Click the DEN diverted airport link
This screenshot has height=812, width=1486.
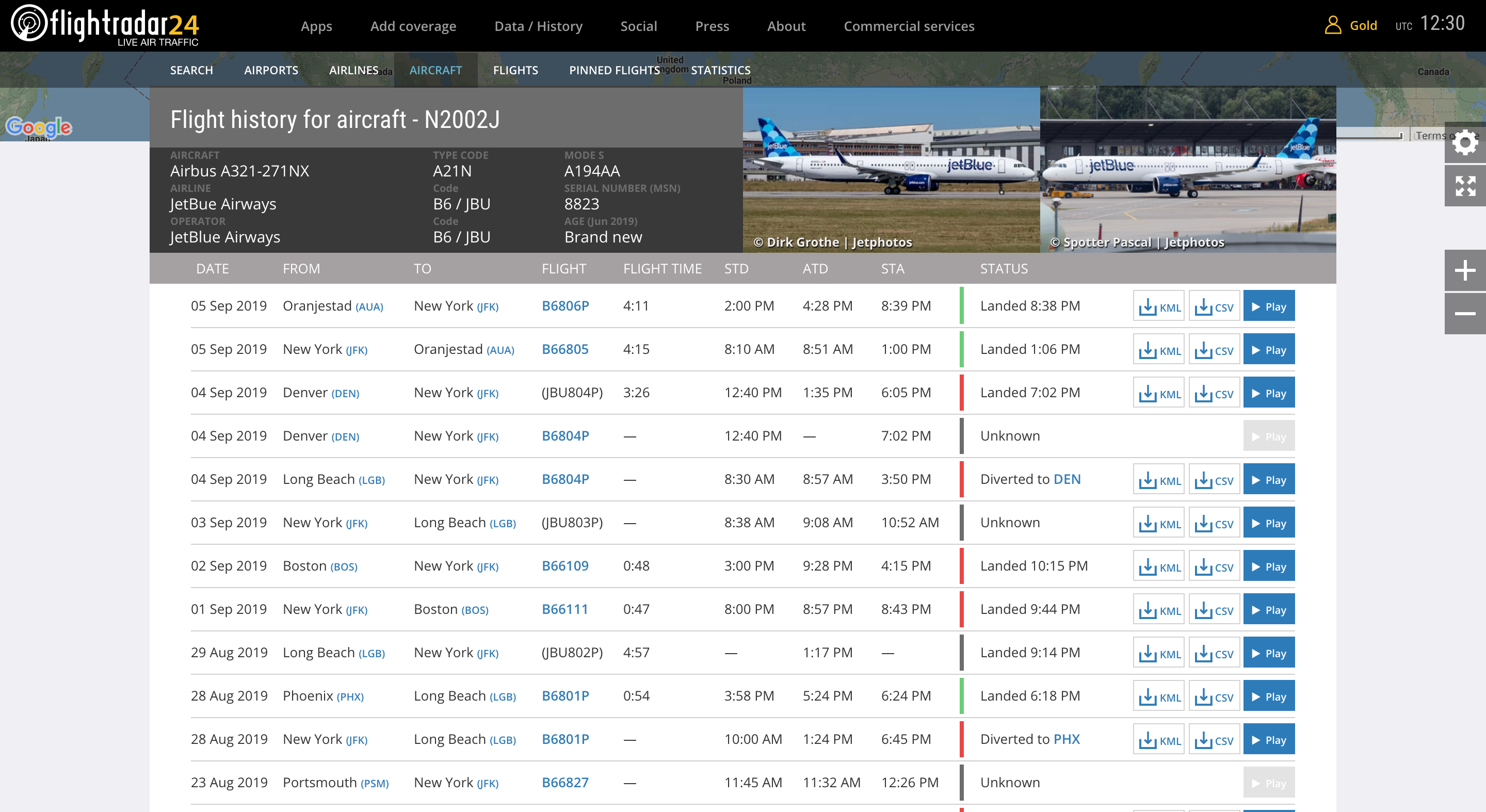(1066, 479)
